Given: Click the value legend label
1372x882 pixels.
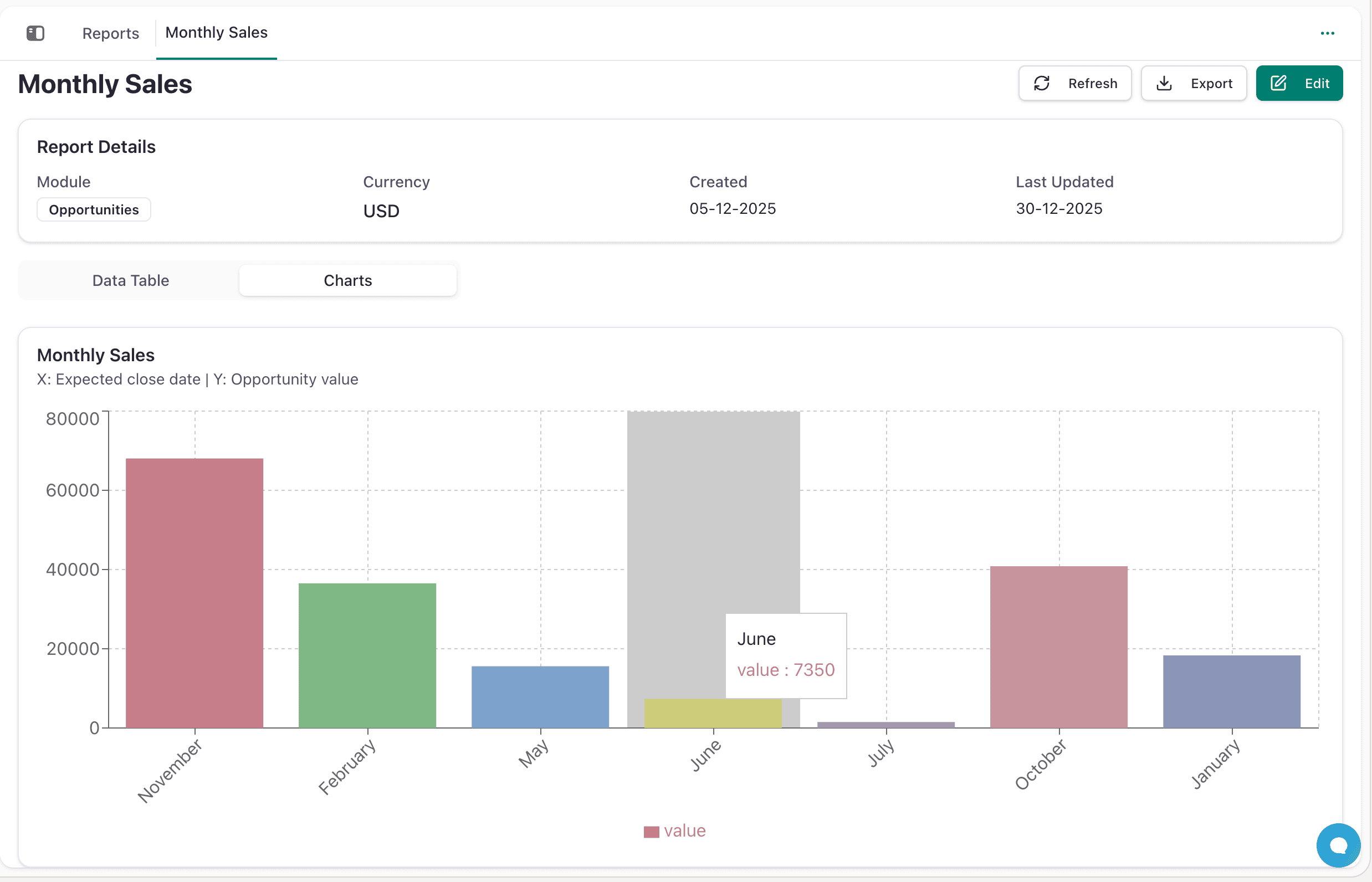Looking at the screenshot, I should pyautogui.click(x=684, y=830).
